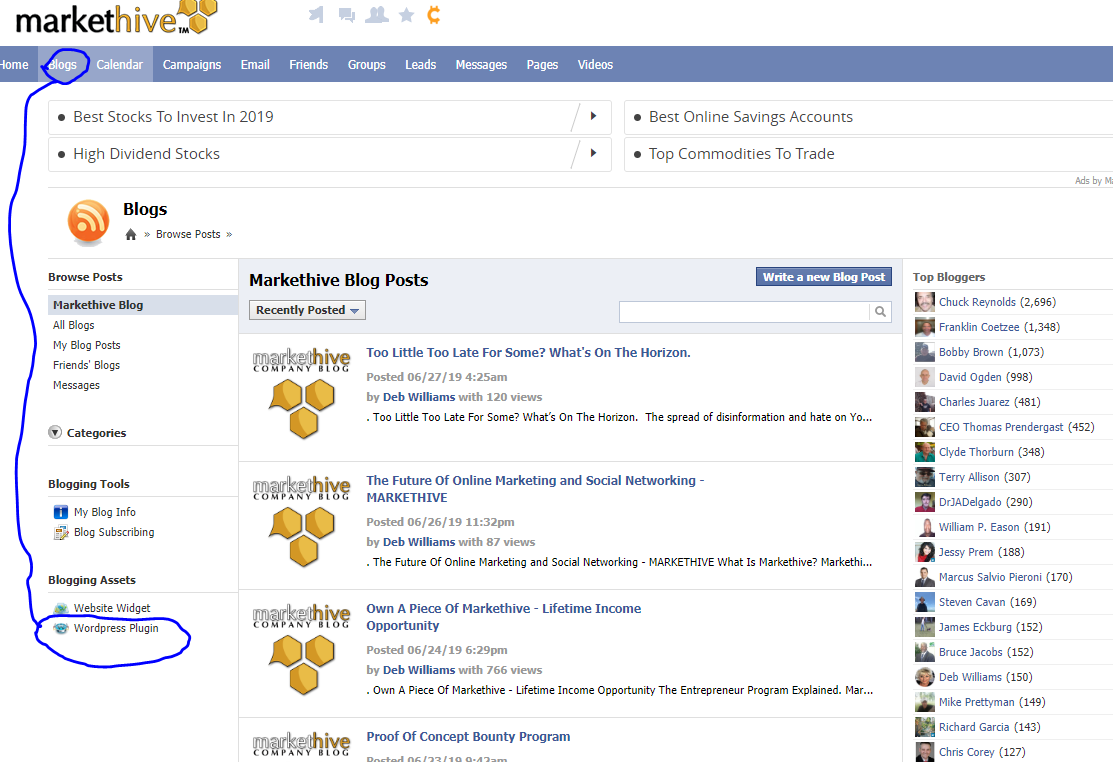Click the friends silhouettes icon in header
This screenshot has width=1113, height=762.
tap(377, 14)
